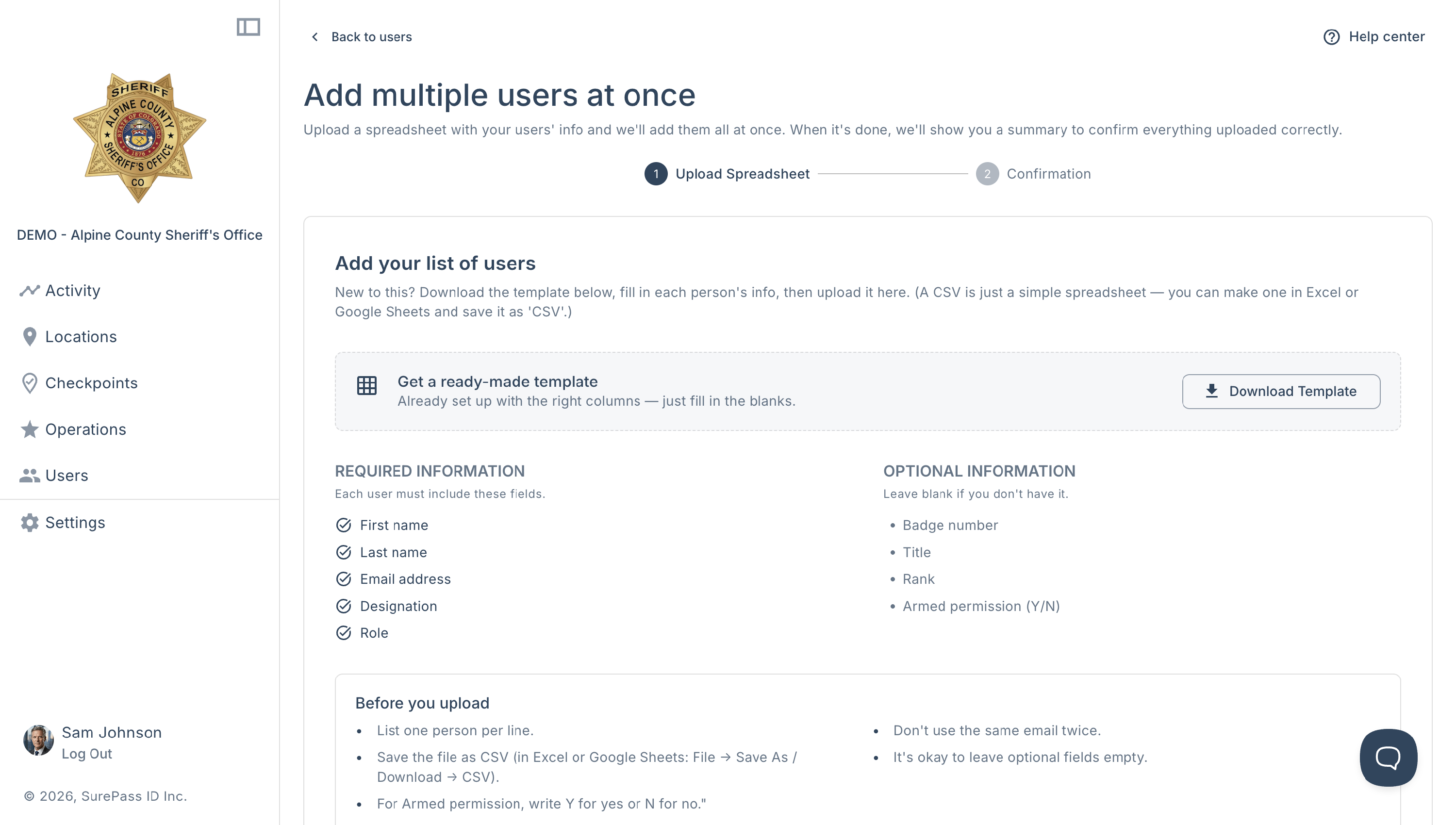This screenshot has width=1456, height=825.
Task: Click the Checkpoints pin-check icon
Action: click(x=30, y=383)
